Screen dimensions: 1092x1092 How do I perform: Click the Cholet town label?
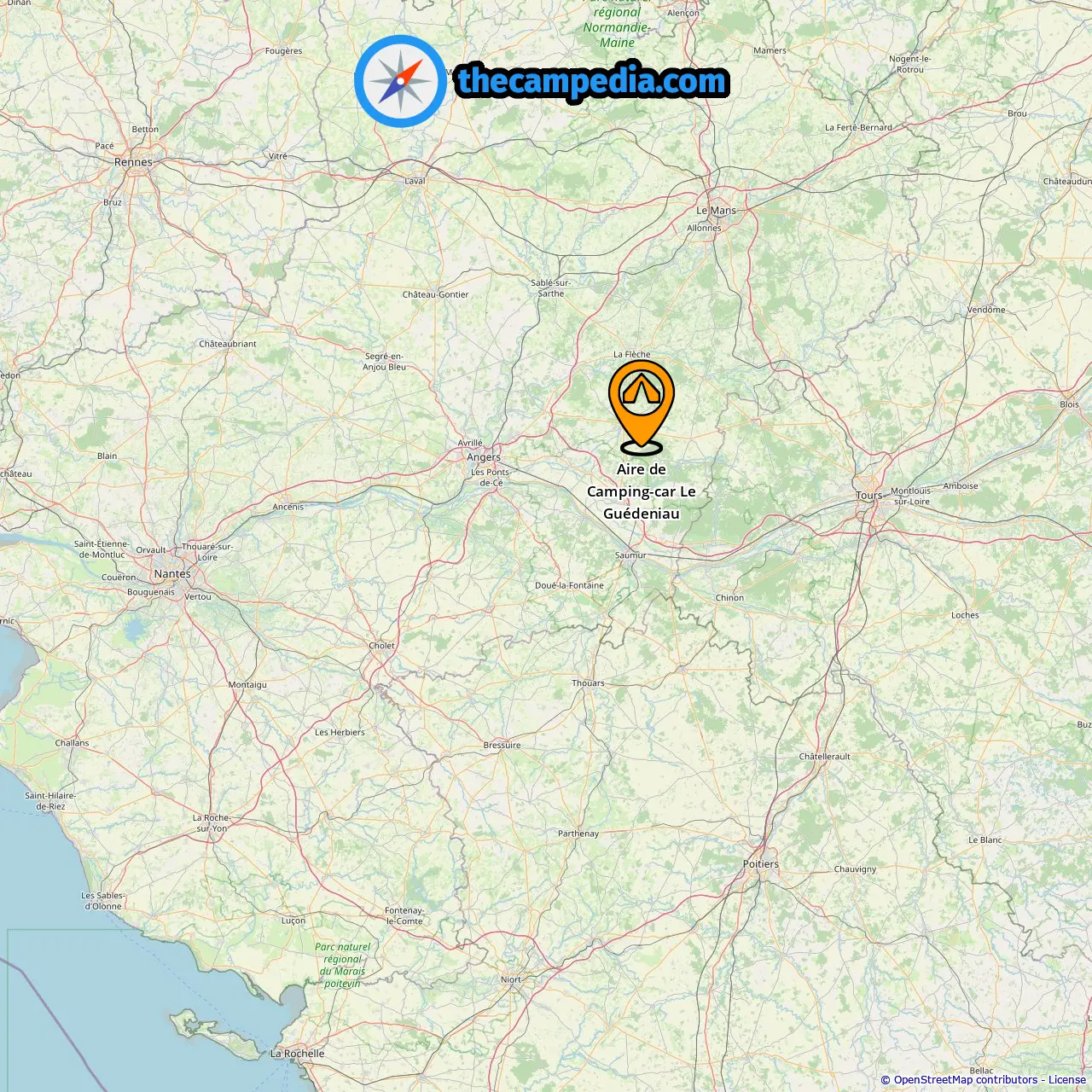pos(381,646)
